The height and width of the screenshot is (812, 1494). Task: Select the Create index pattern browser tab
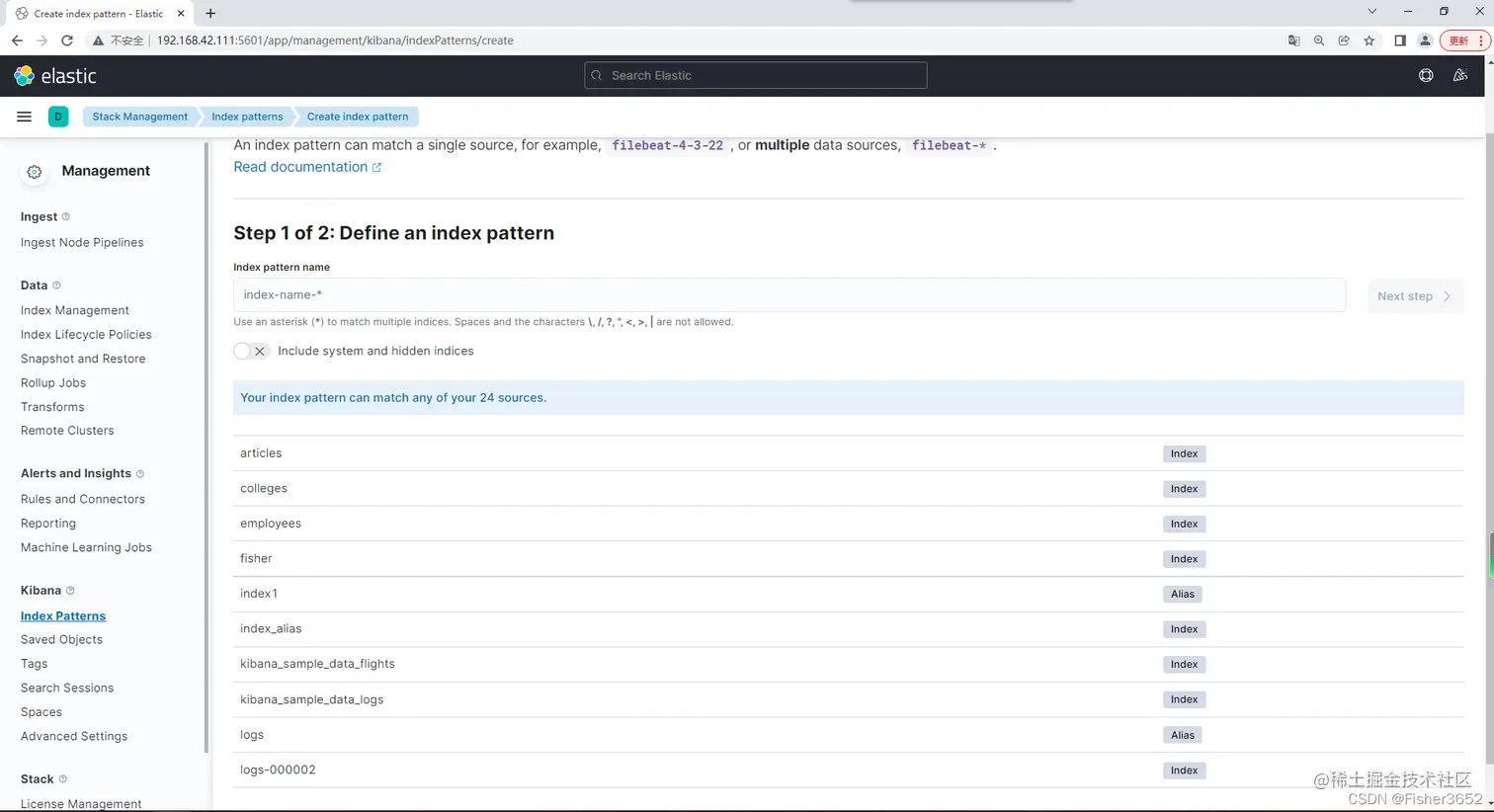99,14
